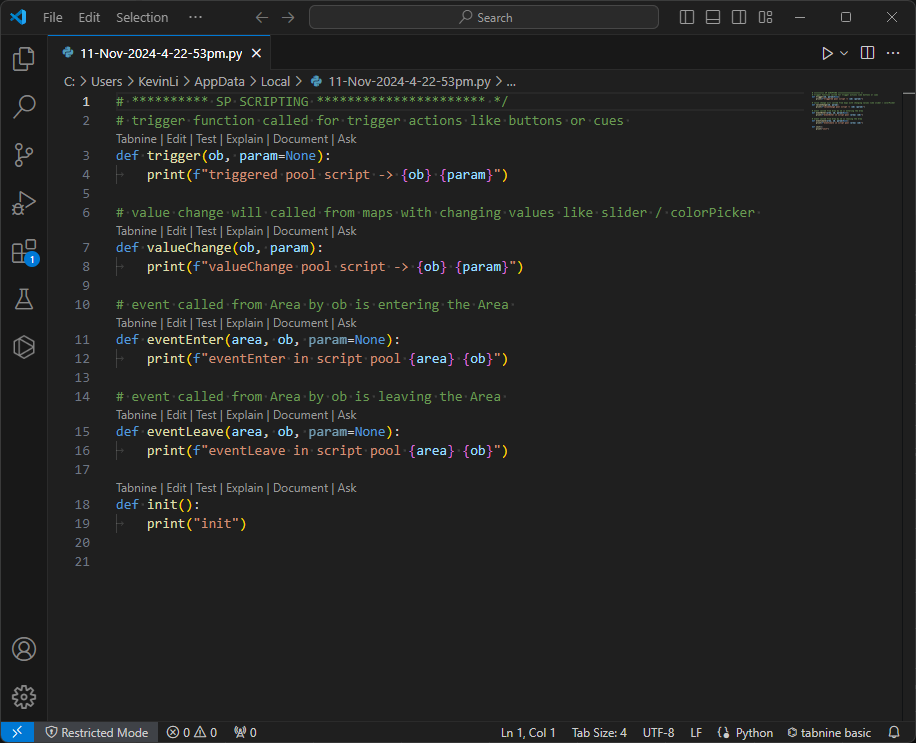Open the Testing flask icon view
This screenshot has width=916, height=743.
24,299
